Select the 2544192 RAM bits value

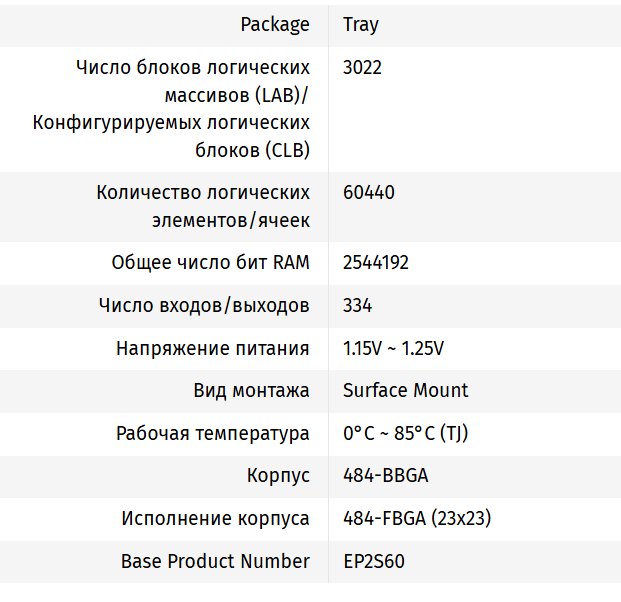click(376, 263)
